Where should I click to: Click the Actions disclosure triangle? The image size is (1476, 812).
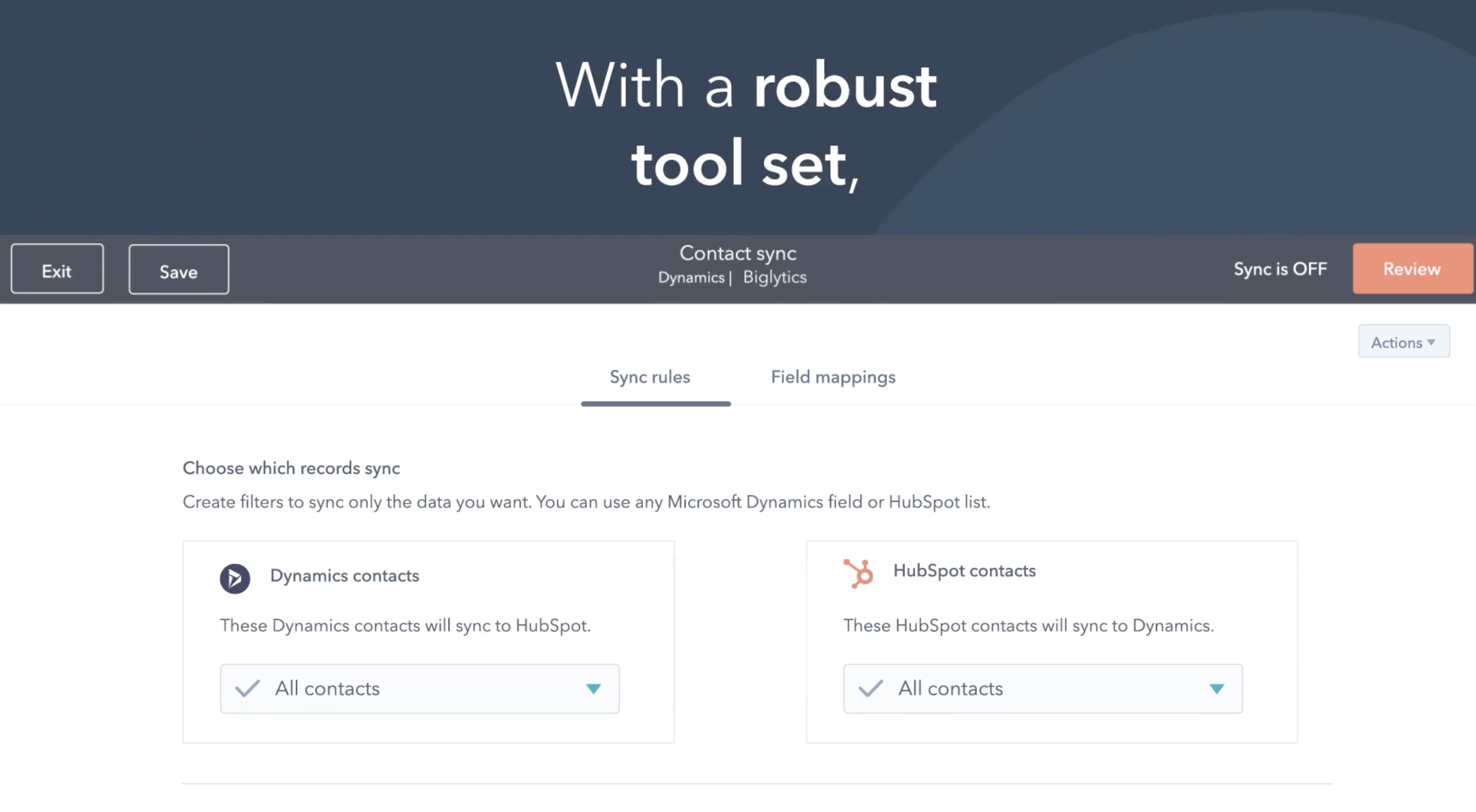point(1432,342)
